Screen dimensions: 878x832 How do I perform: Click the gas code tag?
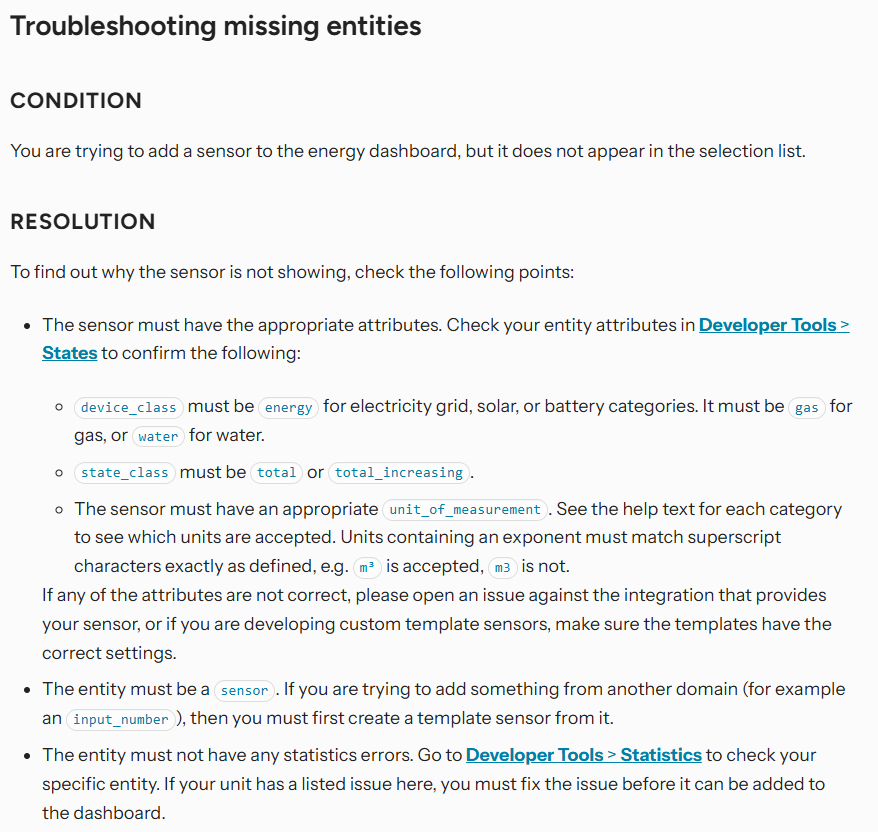point(806,407)
